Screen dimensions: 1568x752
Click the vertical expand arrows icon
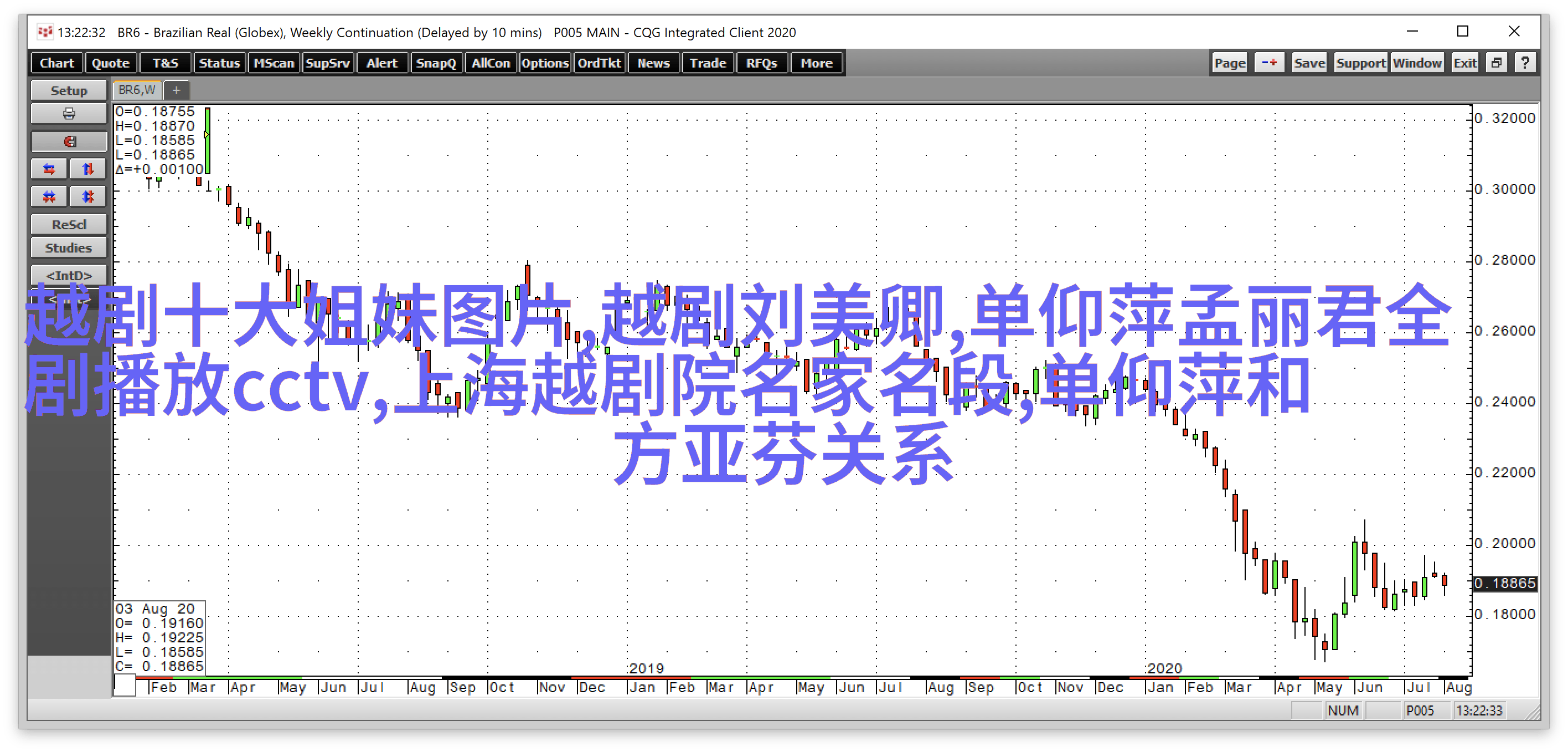[x=87, y=169]
